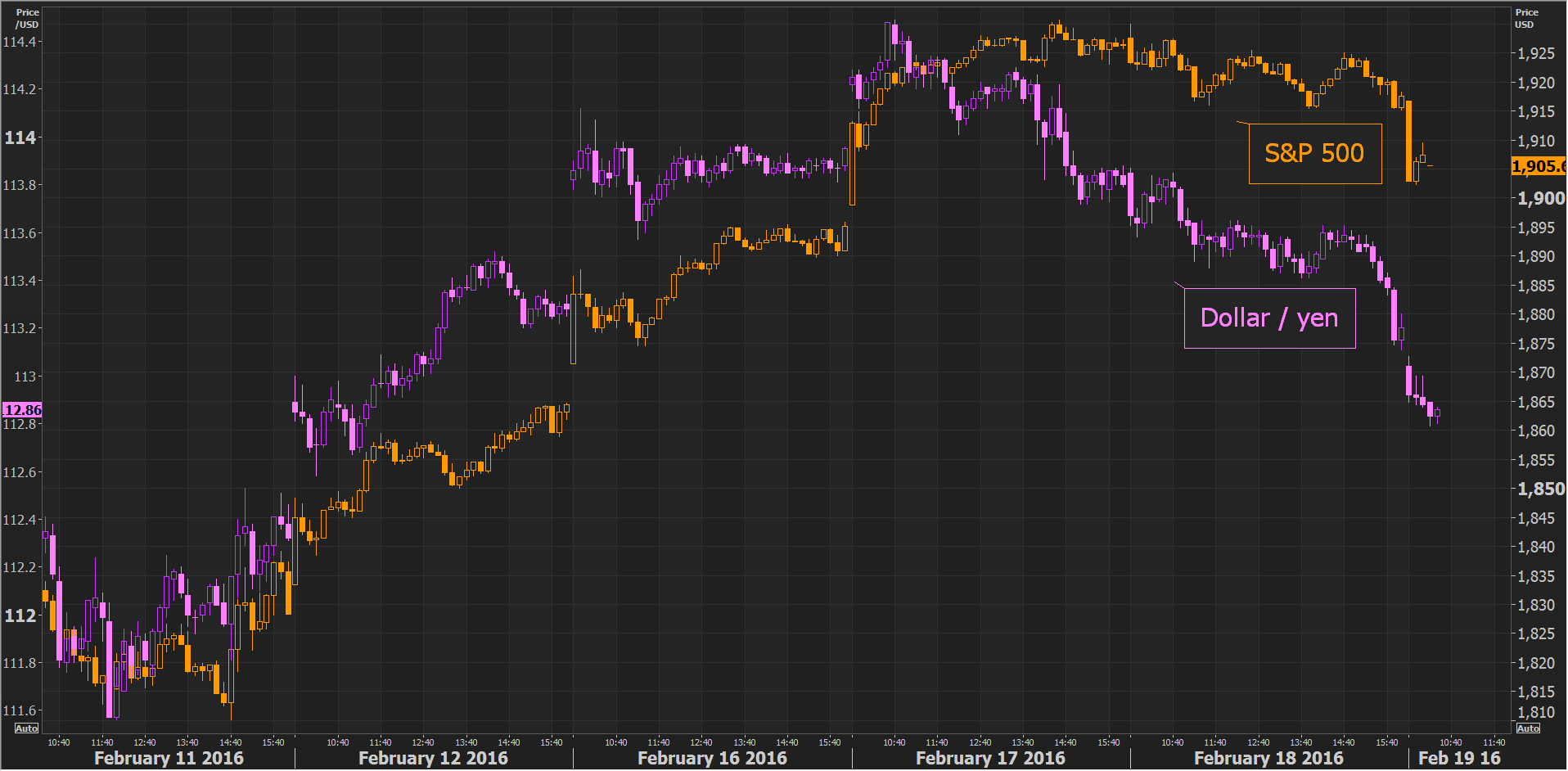
Task: Click the 113.2 left axis value
Action: (20, 328)
